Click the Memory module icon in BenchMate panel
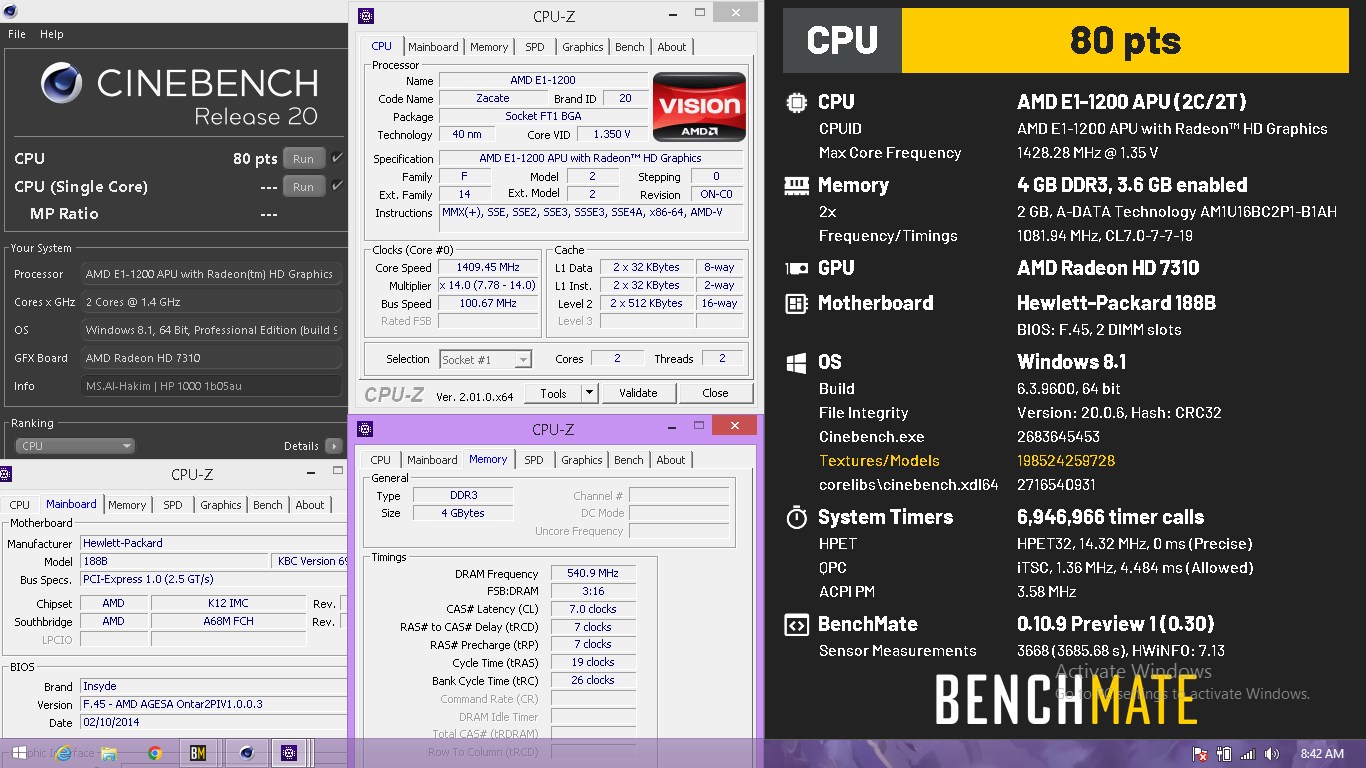Image resolution: width=1366 pixels, height=768 pixels. (796, 185)
